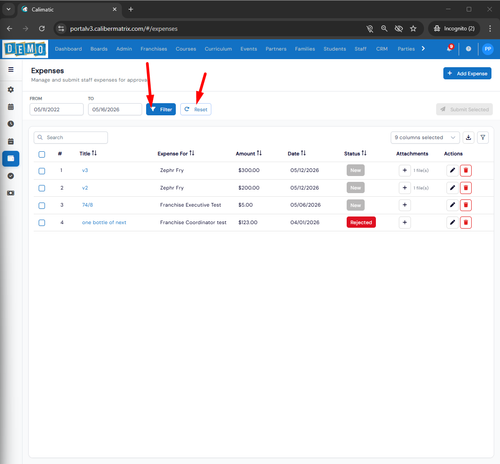Open the money bill icon in sidebar

tap(11, 193)
